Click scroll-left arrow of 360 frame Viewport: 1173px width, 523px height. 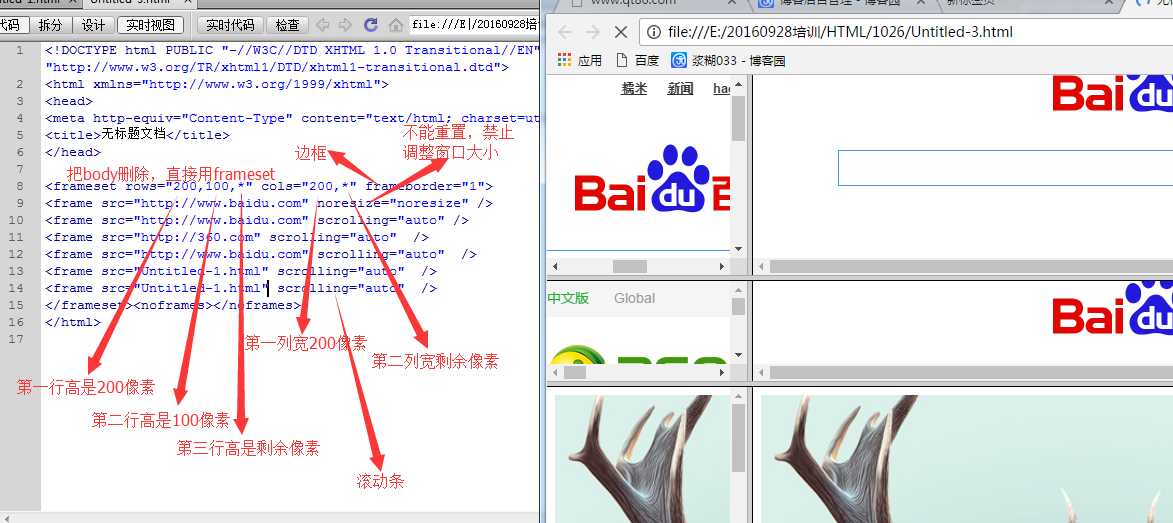[x=554, y=372]
